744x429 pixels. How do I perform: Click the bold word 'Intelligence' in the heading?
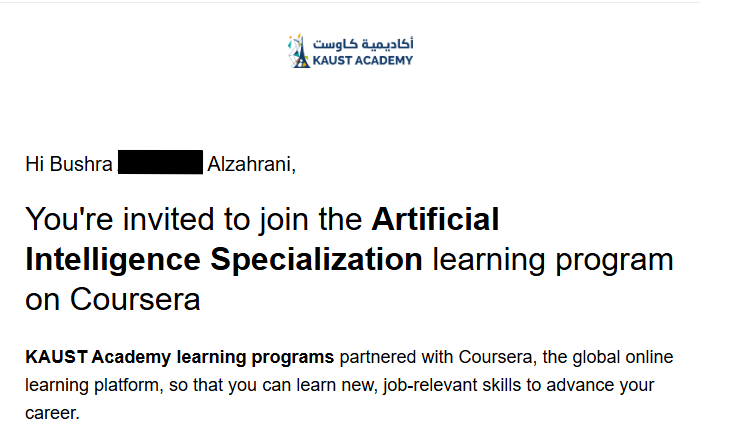pos(113,260)
